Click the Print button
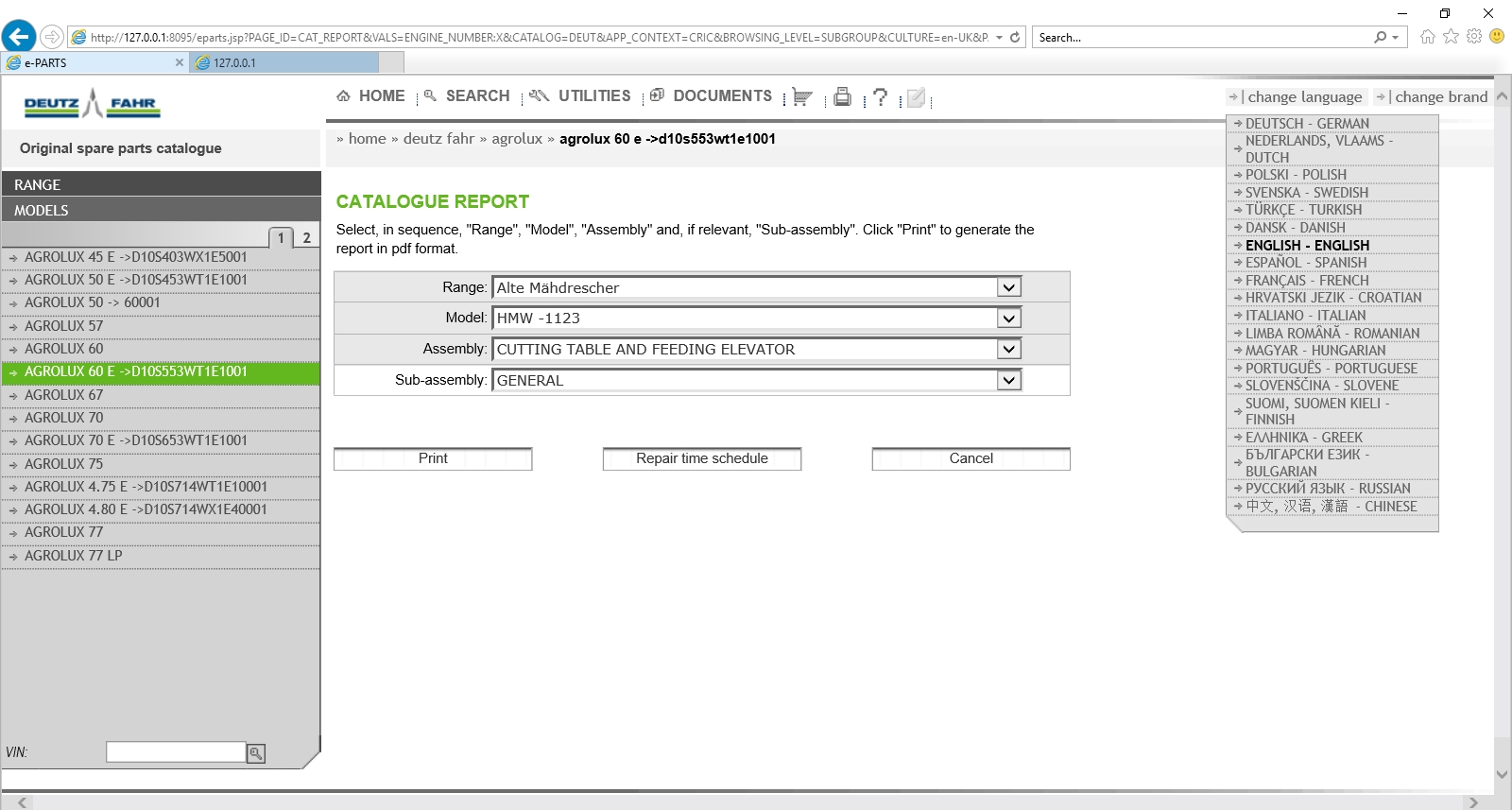The height and width of the screenshot is (810, 1512). 433,458
